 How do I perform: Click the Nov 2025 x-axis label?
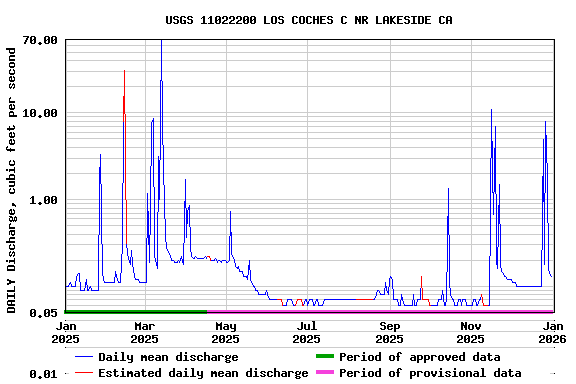click(471, 332)
